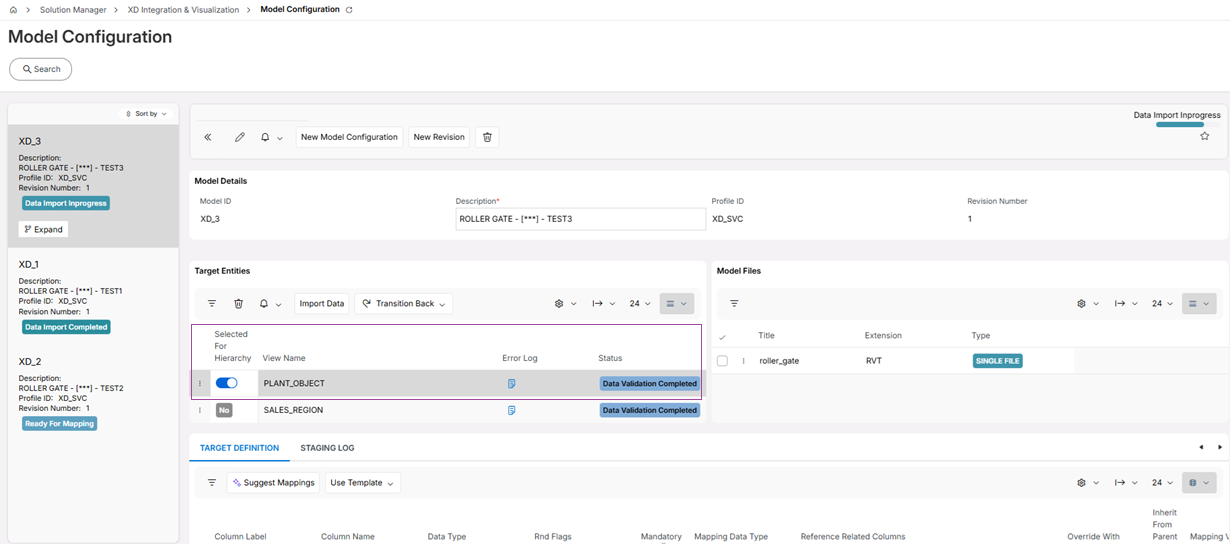Click the home icon in breadcrumb
This screenshot has height=544, width=1230.
[13, 10]
